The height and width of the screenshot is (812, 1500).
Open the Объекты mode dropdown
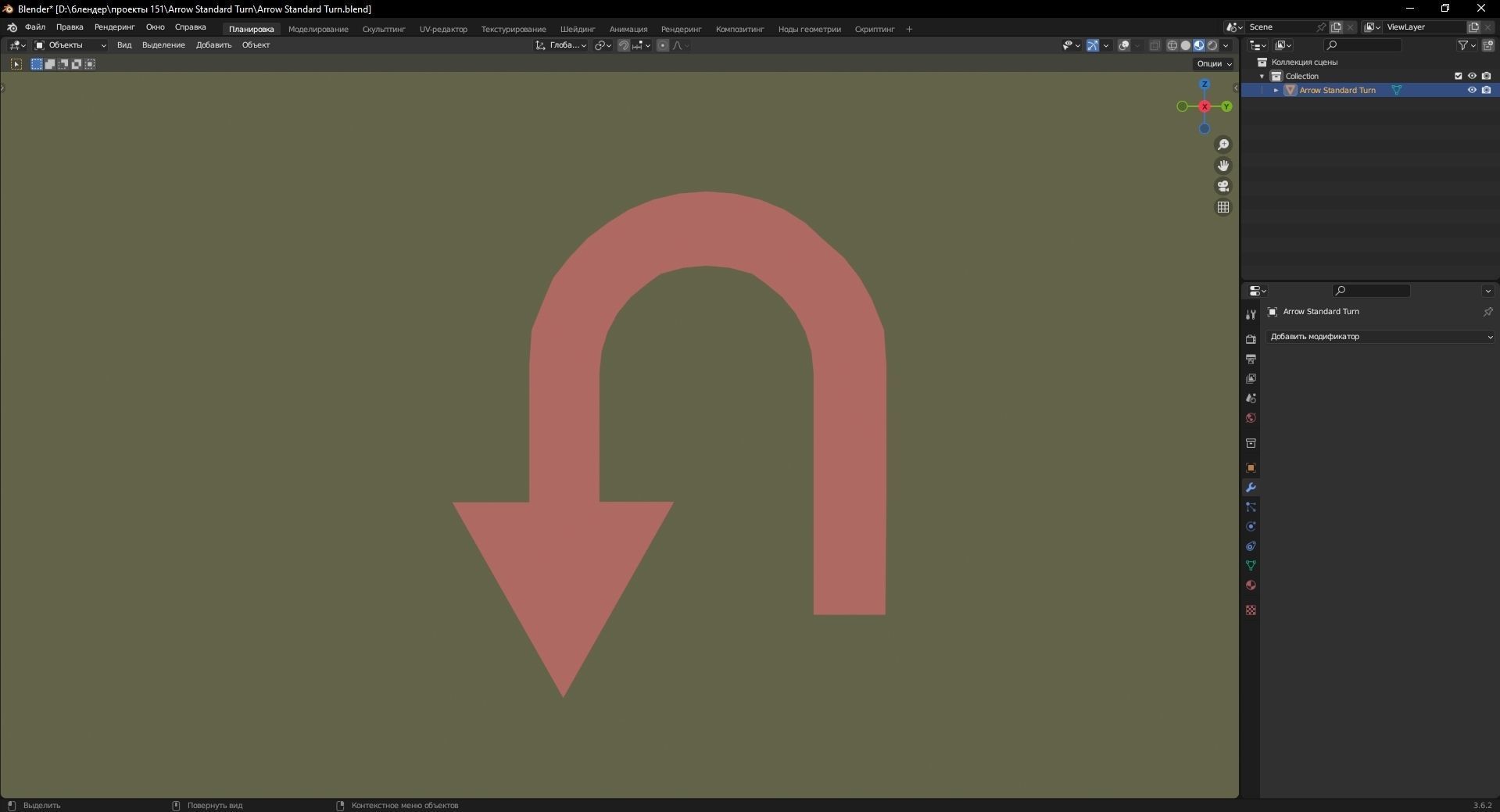(70, 45)
